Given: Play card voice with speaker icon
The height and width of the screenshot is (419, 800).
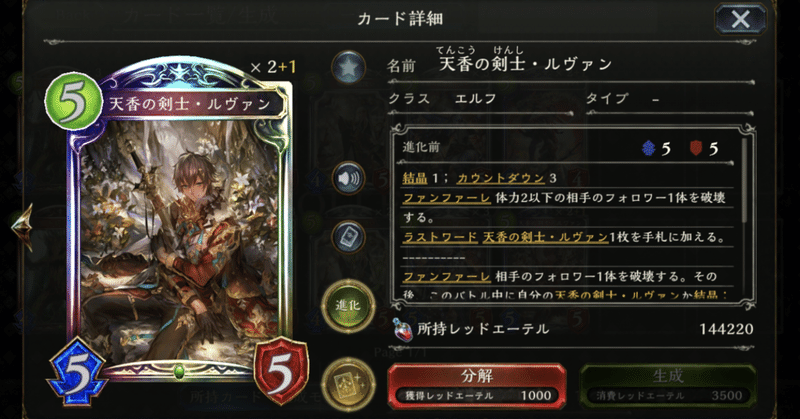Looking at the screenshot, I should point(348,178).
